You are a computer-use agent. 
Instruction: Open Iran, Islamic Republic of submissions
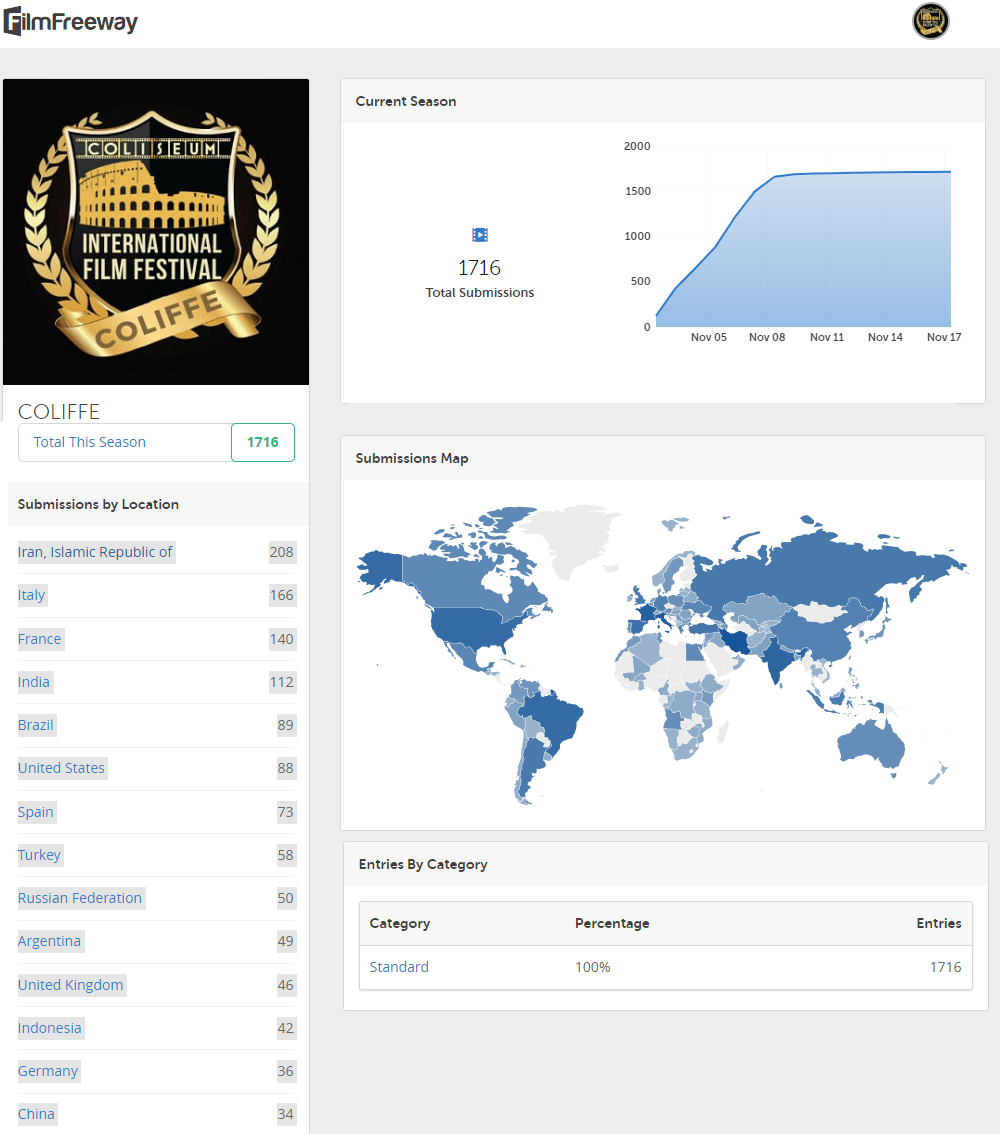pyautogui.click(x=95, y=552)
